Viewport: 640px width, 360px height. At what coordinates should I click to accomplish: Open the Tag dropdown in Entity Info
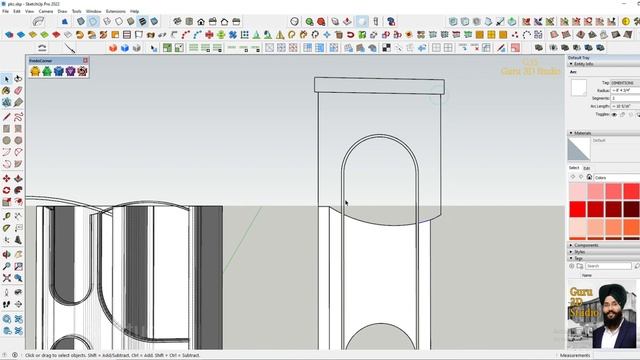[x=625, y=83]
